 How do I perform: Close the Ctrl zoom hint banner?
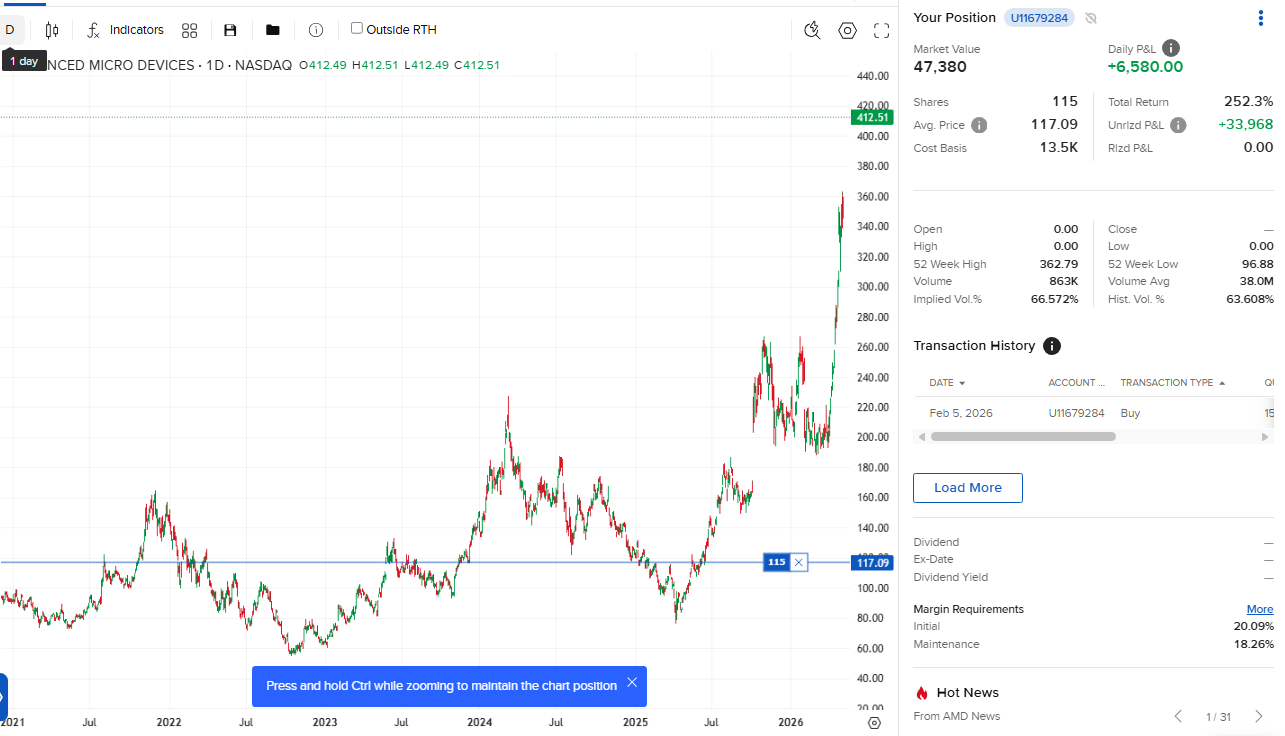[632, 683]
